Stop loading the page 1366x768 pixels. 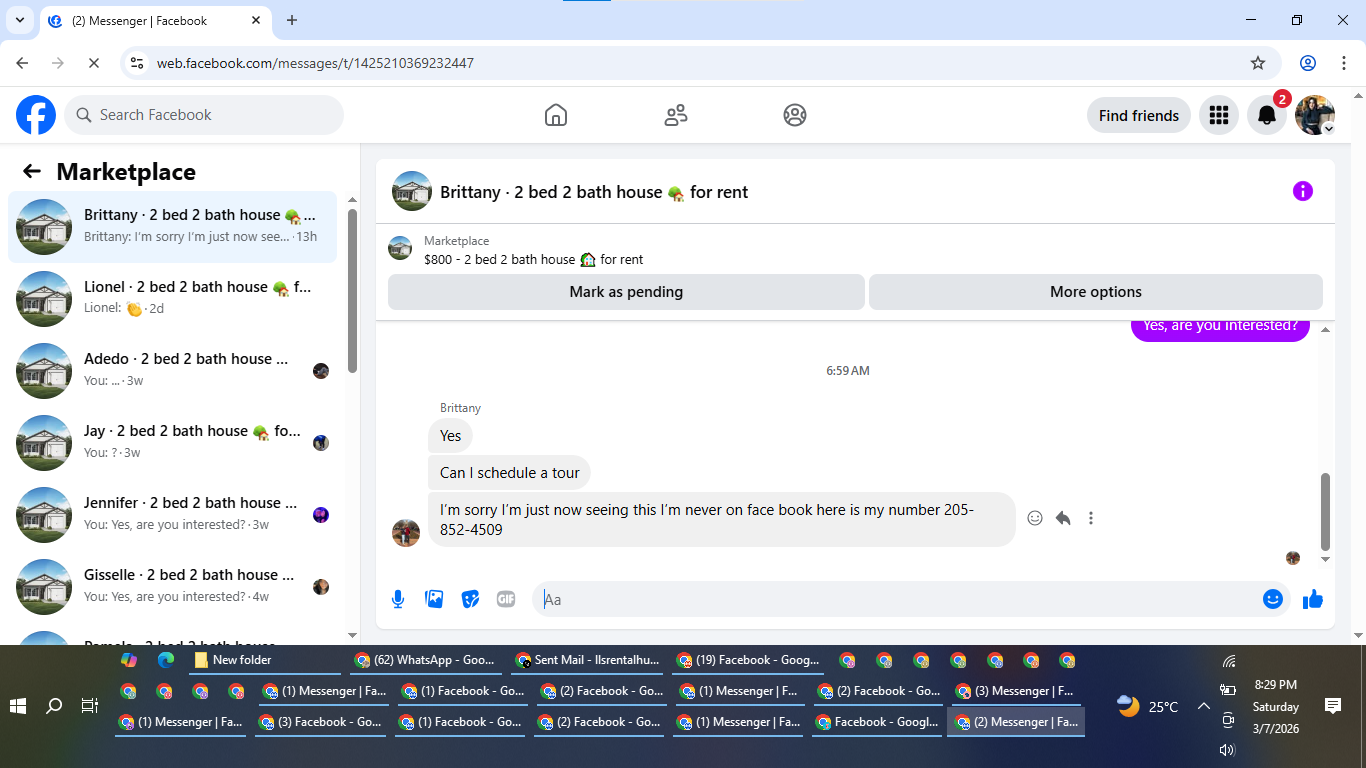pyautogui.click(x=93, y=63)
